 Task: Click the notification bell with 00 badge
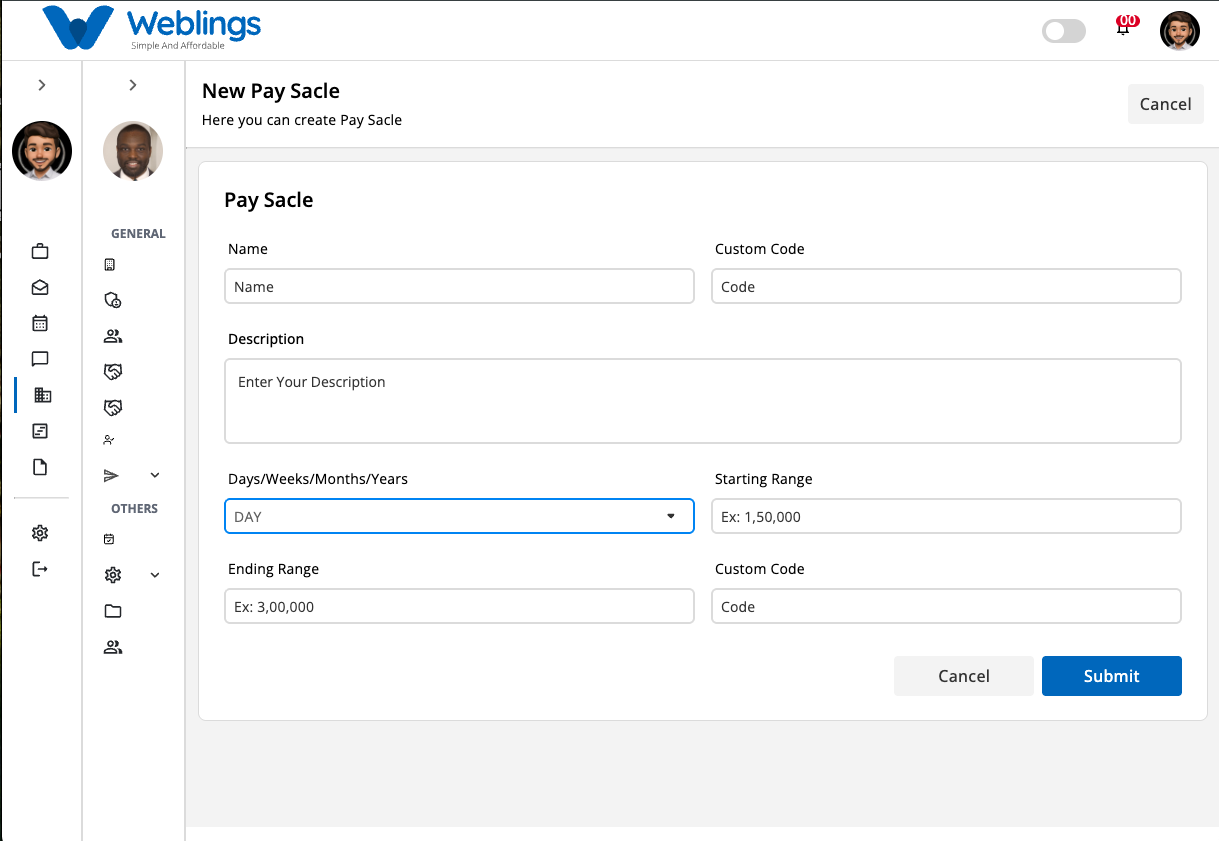point(1125,26)
